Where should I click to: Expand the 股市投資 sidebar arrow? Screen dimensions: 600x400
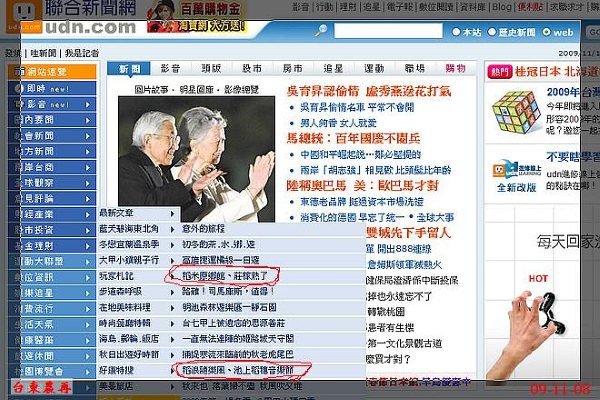pos(88,230)
